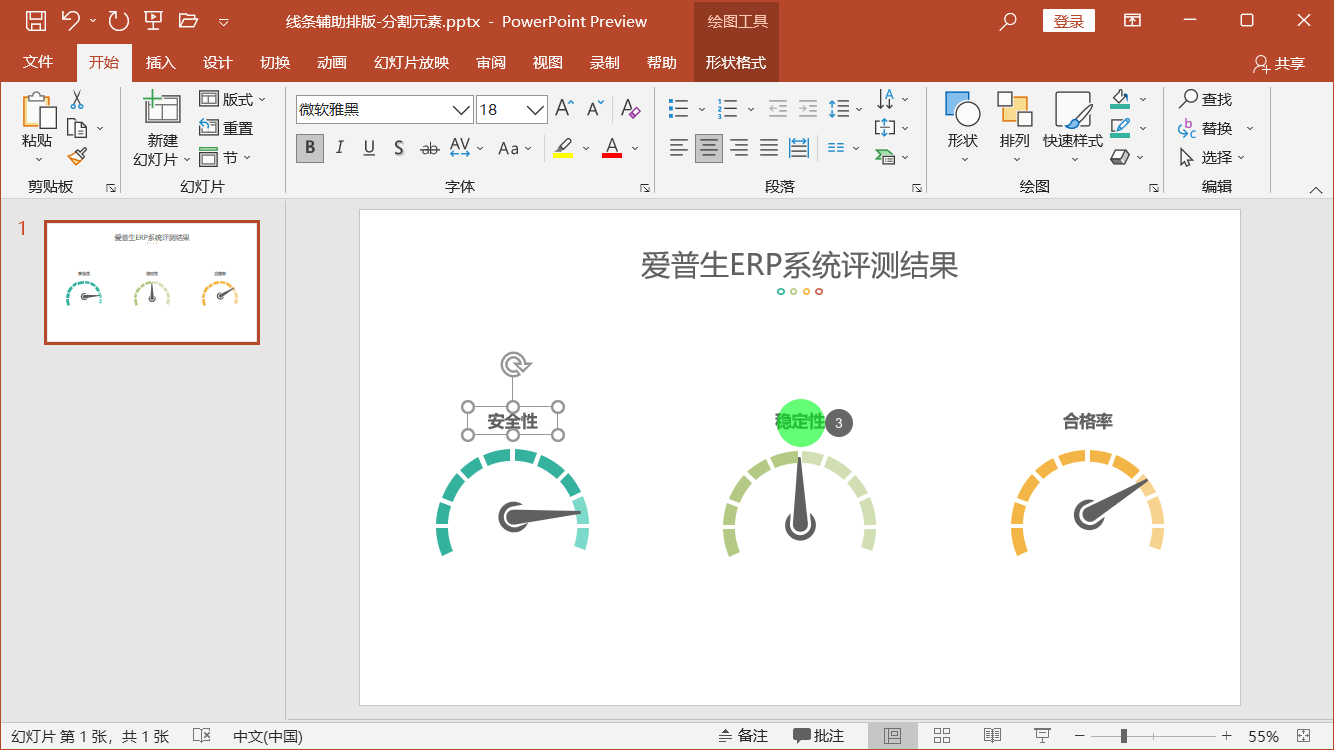
Task: Start slideshow from the status bar
Action: pos(1042,736)
